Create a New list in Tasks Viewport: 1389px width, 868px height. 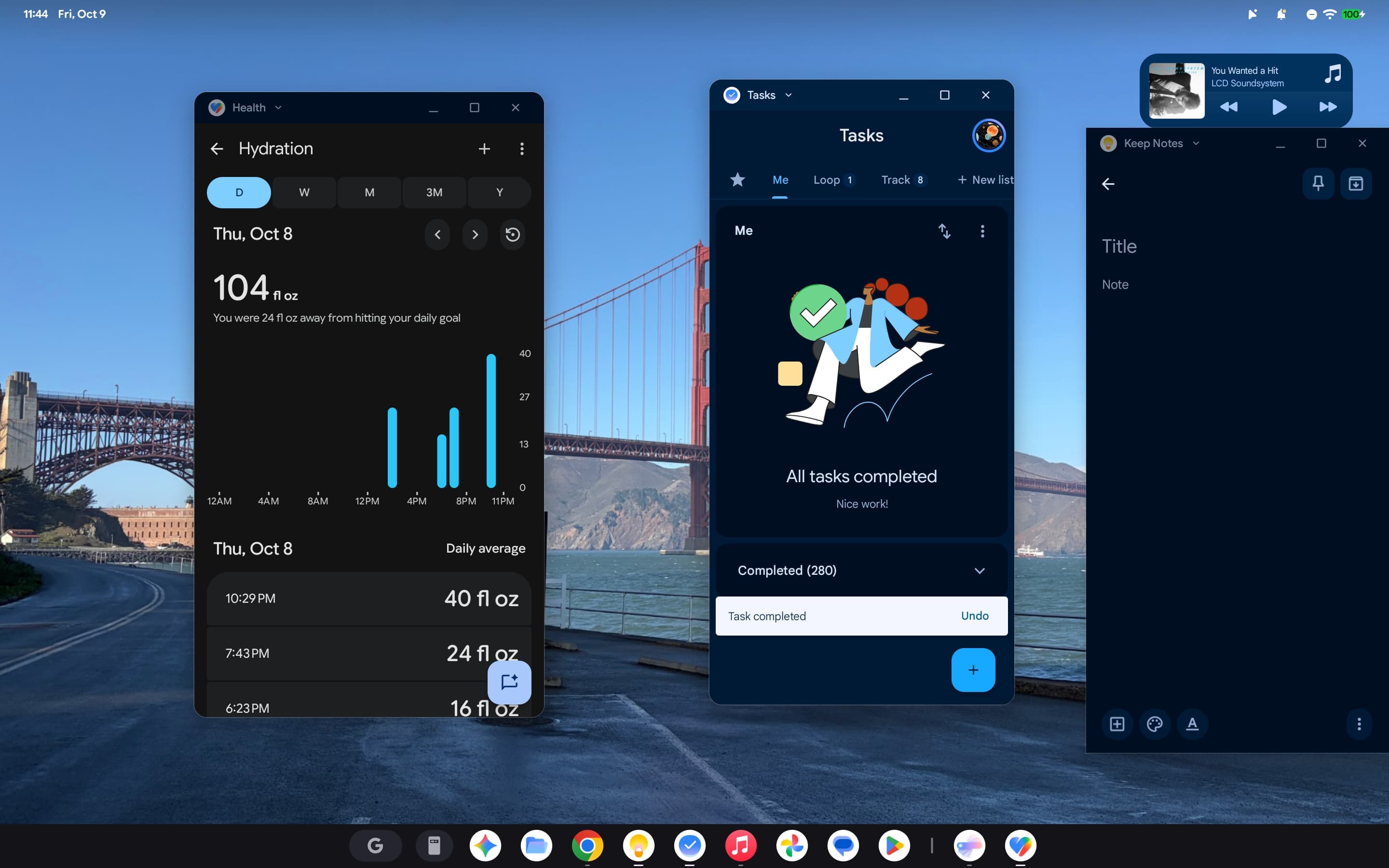[985, 180]
